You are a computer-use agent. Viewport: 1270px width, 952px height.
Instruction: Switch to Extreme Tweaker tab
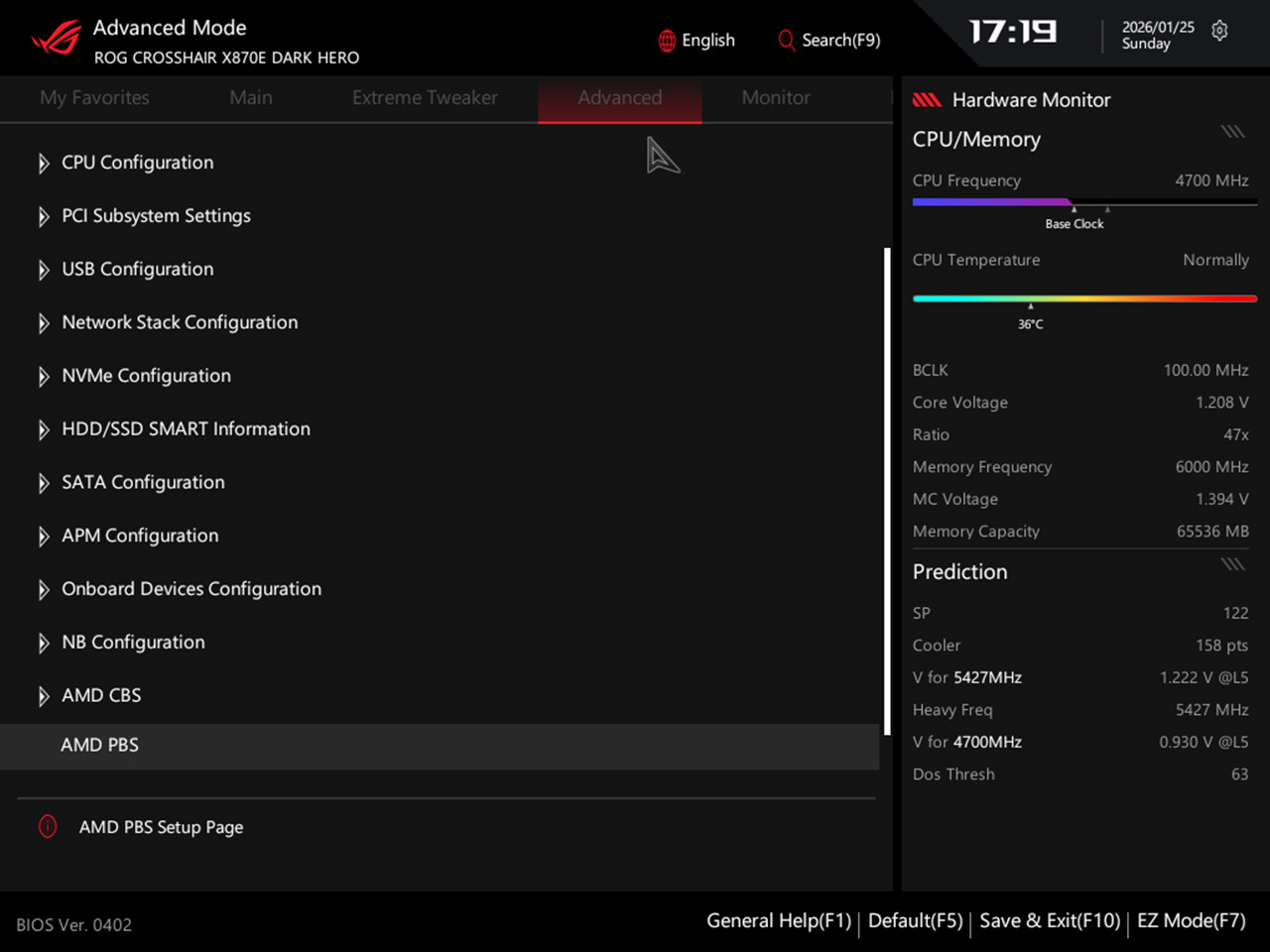425,98
